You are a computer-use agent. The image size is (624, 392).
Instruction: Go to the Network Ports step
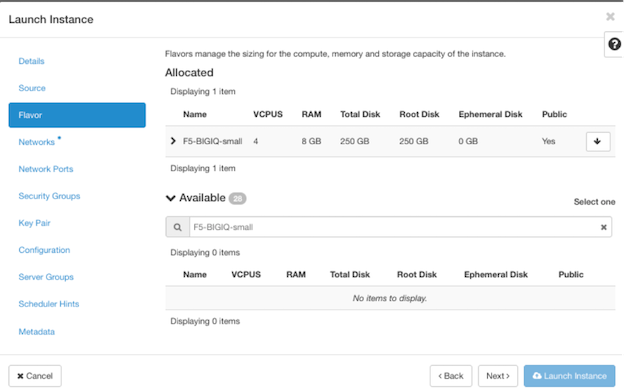[46, 169]
